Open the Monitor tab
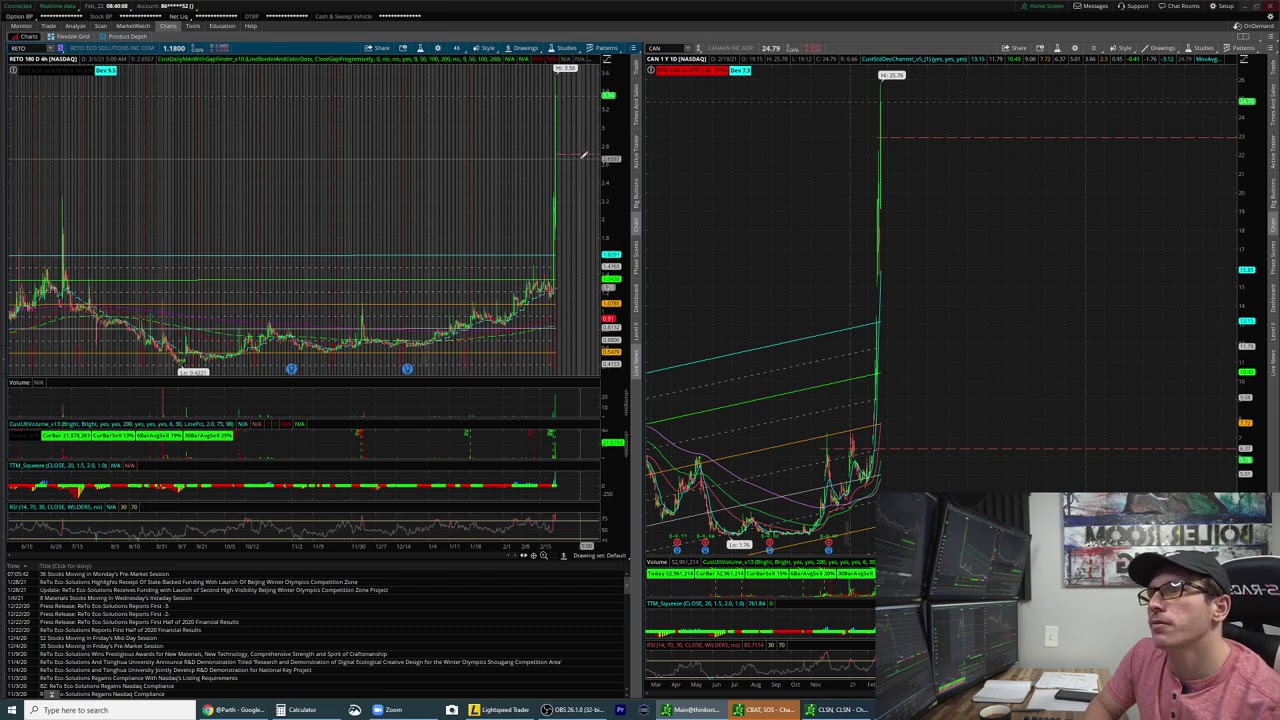This screenshot has width=1280, height=720. coord(21,26)
